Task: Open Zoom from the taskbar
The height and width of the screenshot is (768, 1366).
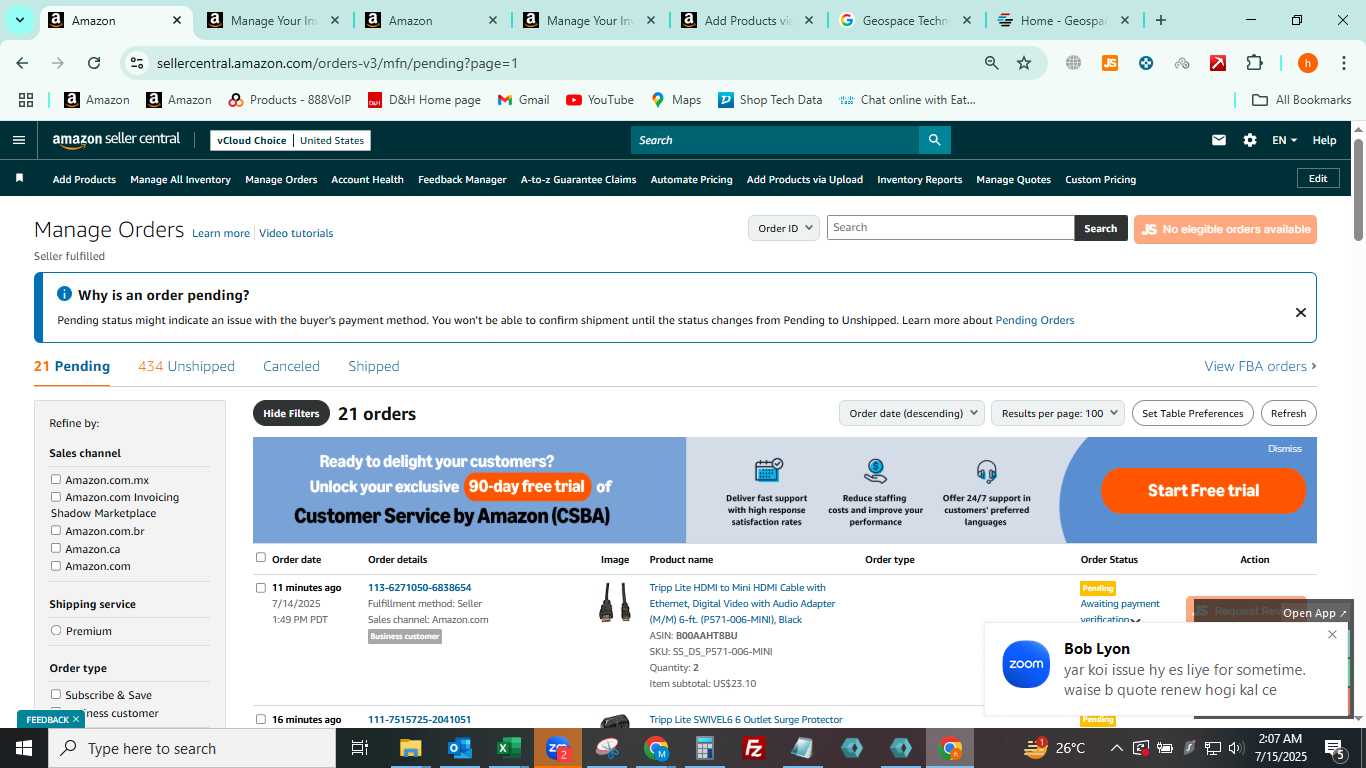Action: (558, 748)
